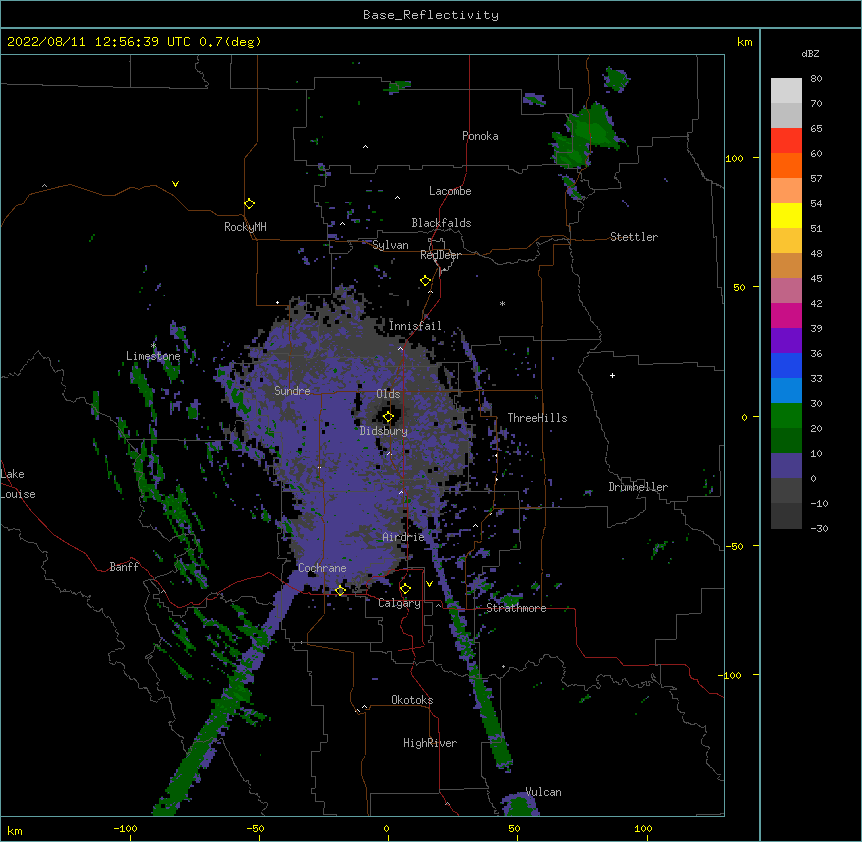The image size is (862, 842).
Task: Click the Cochrane label
Action: point(322,568)
